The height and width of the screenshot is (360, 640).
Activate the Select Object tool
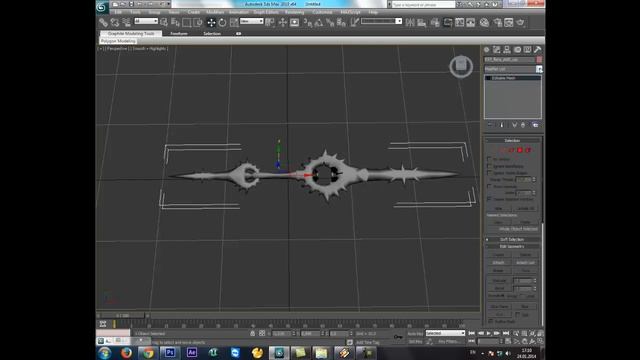(164, 22)
